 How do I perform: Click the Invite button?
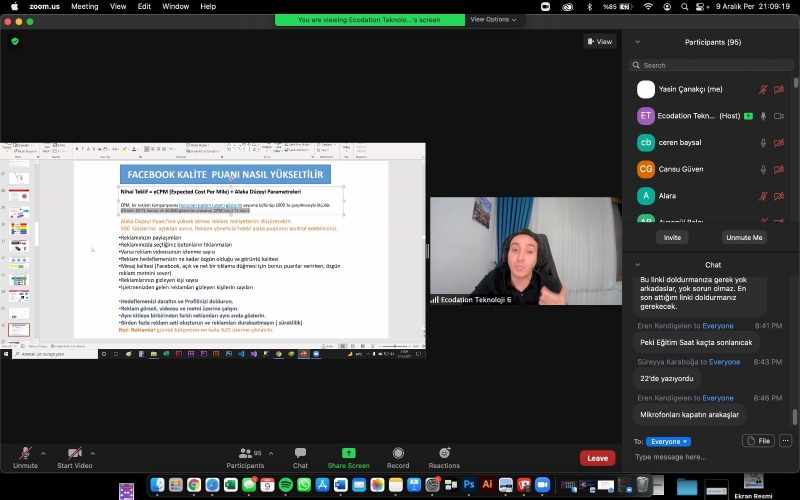672,237
